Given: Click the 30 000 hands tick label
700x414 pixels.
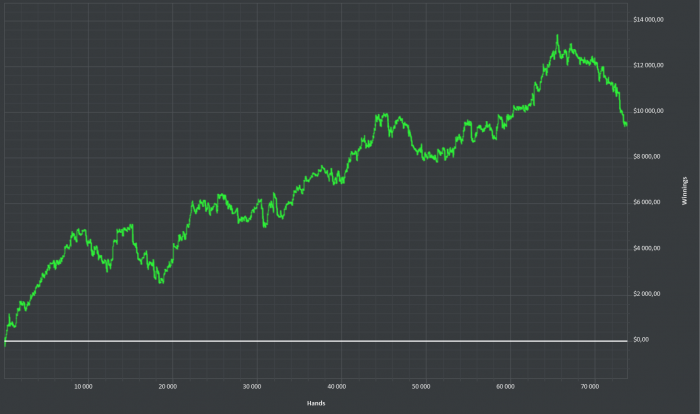Looking at the screenshot, I should click(x=252, y=386).
